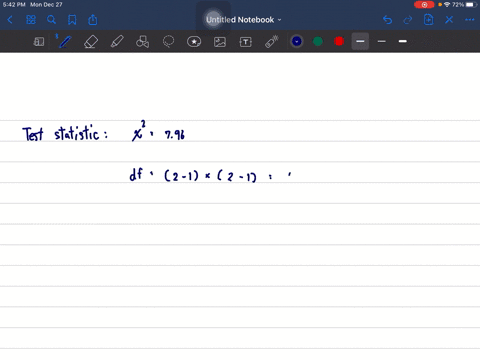Toggle the page view mode icon
Viewport: 480px width, 360px height.
click(39, 42)
